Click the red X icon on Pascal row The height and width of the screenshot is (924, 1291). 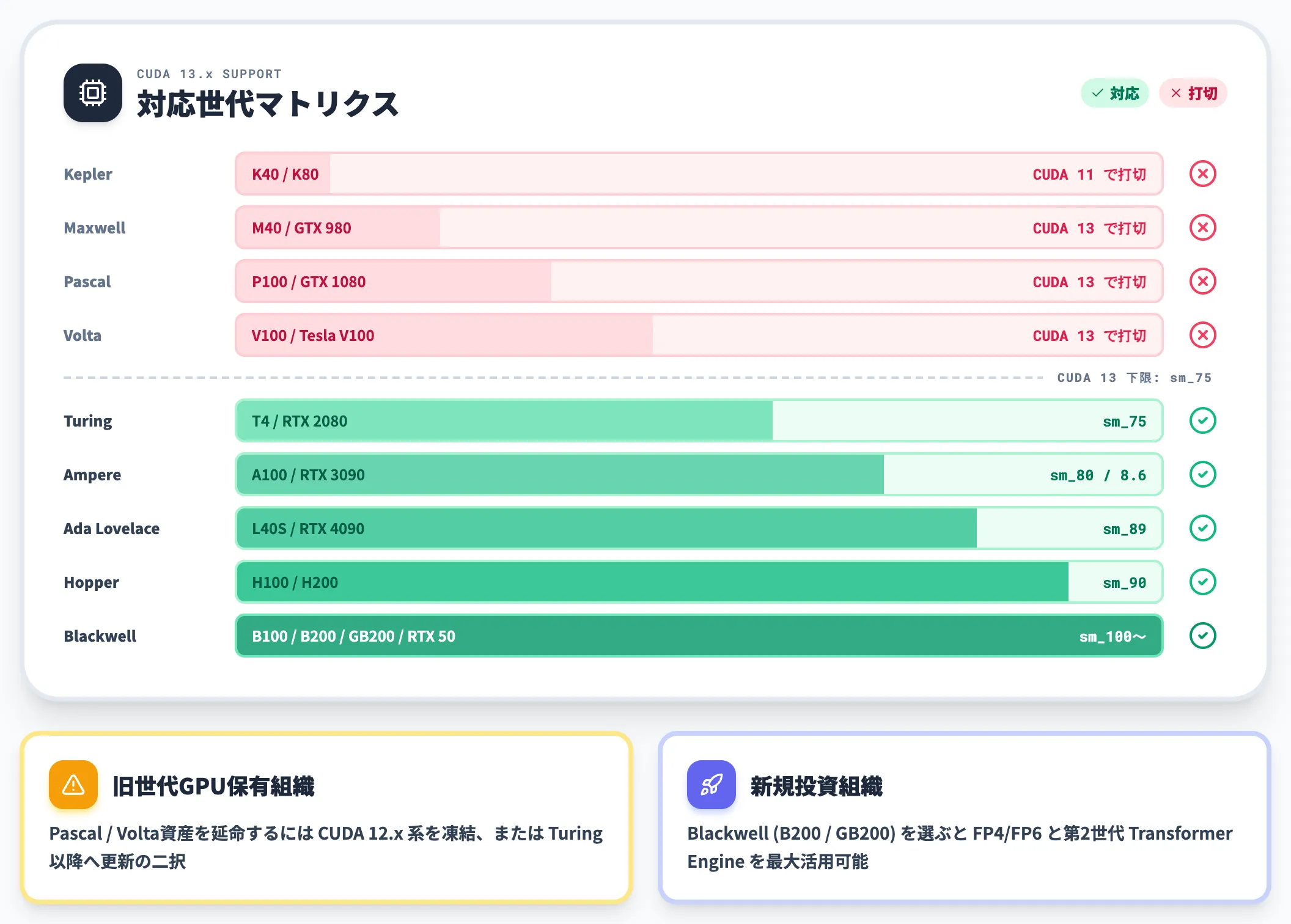tap(1202, 282)
